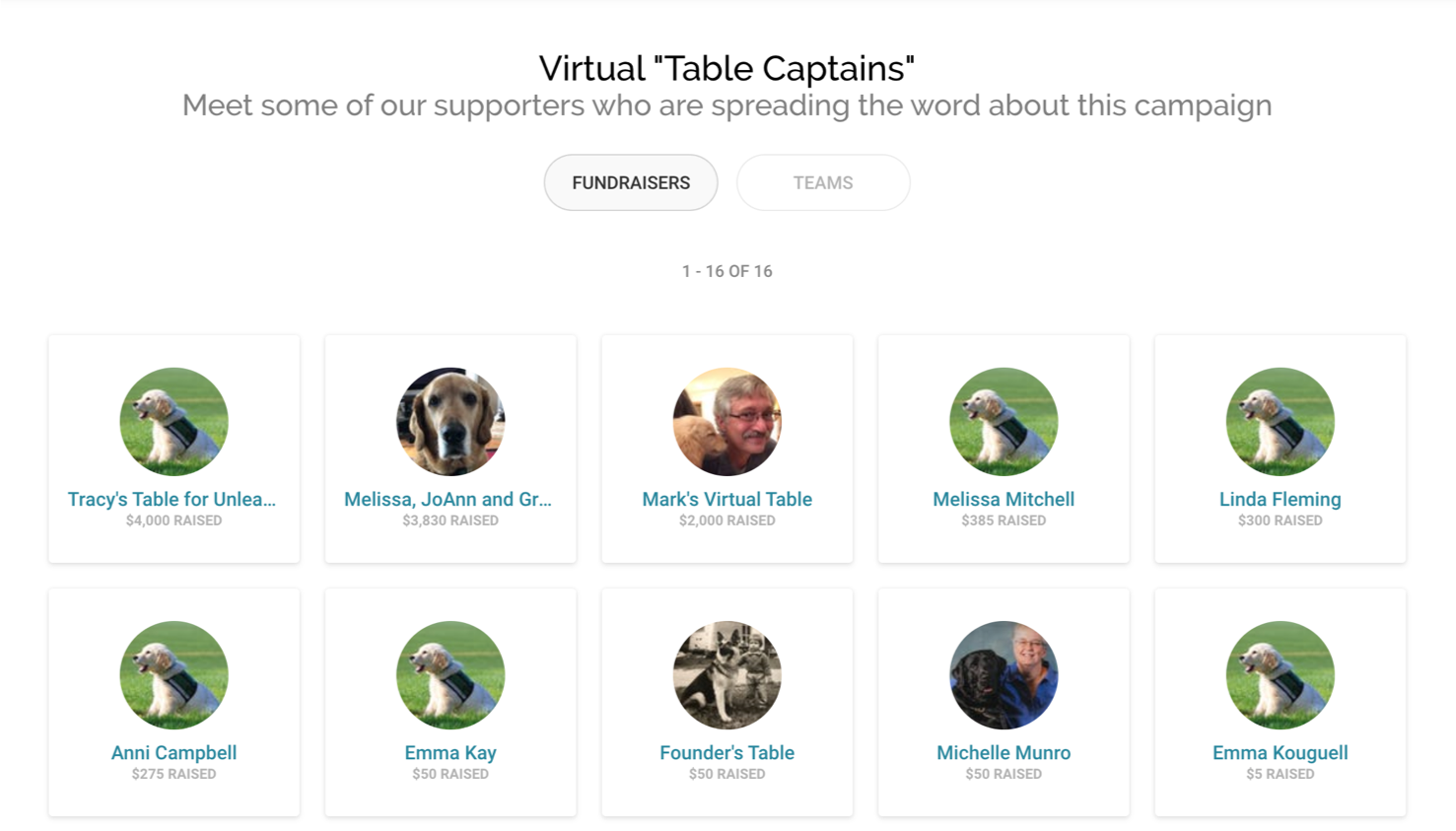The width and height of the screenshot is (1456, 831).
Task: Click Michelle Munro name link
Action: pyautogui.click(x=1004, y=753)
